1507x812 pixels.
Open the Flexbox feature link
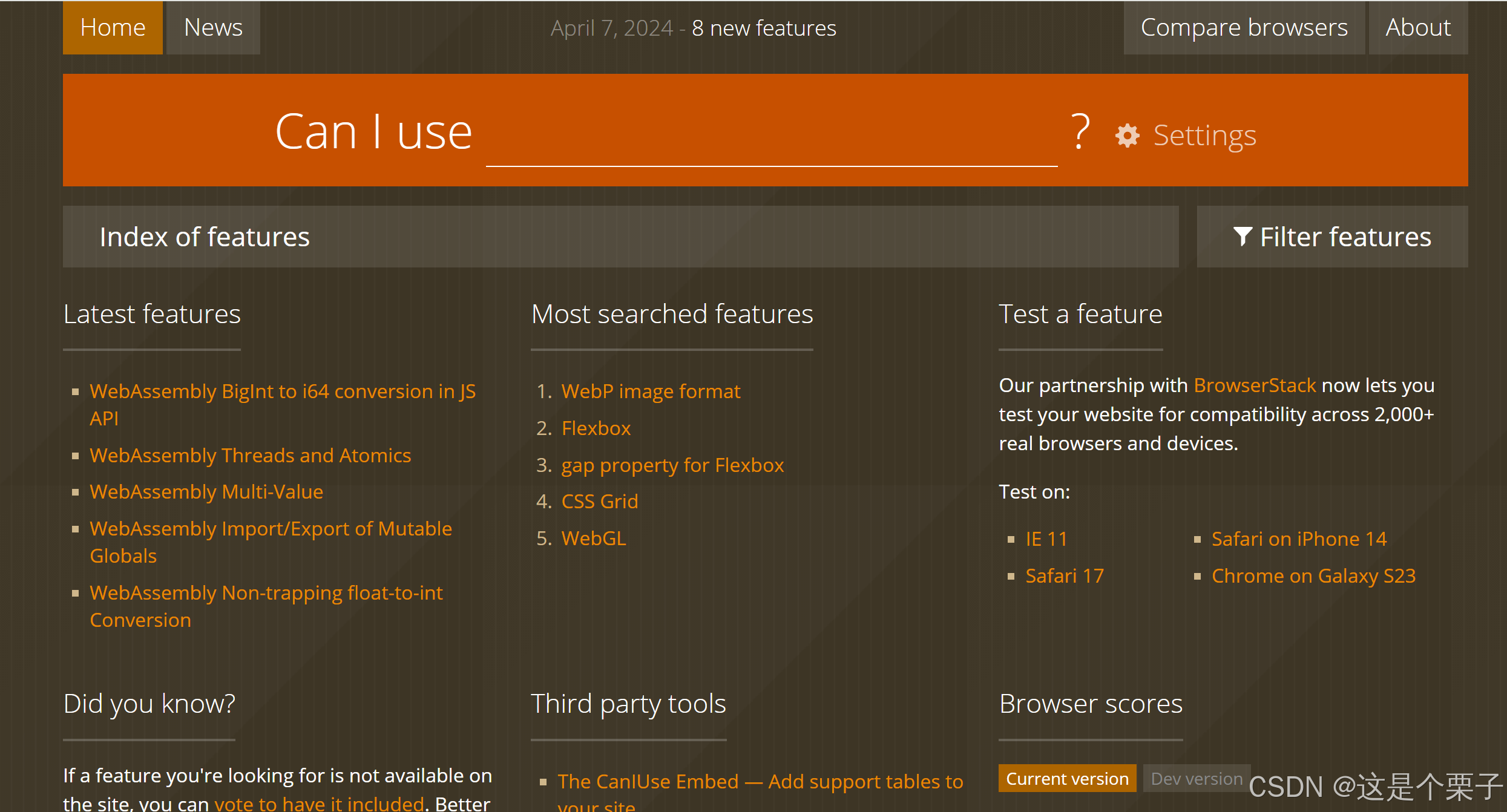(596, 428)
